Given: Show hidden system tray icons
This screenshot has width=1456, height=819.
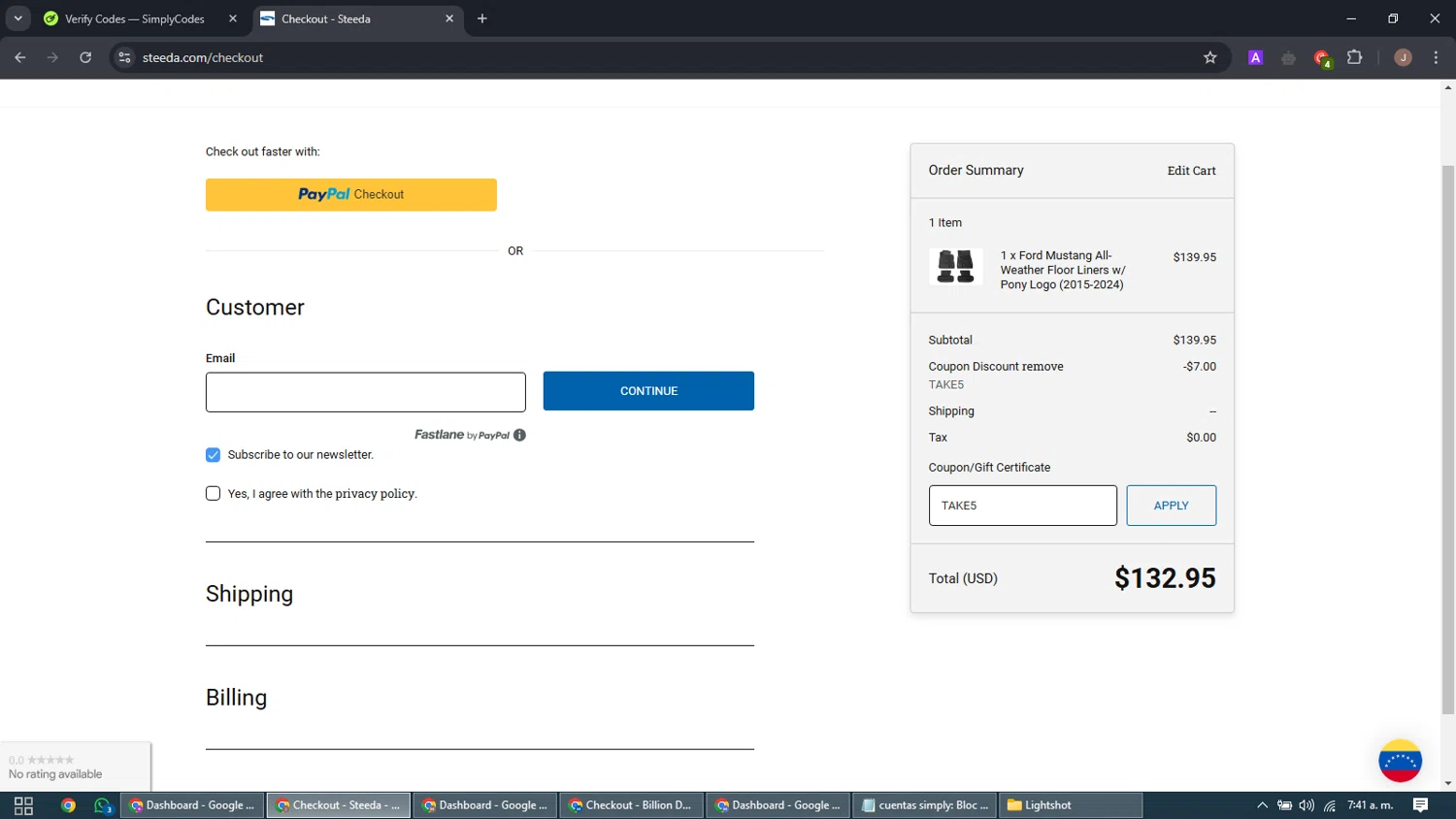Looking at the screenshot, I should pyautogui.click(x=1262, y=805).
